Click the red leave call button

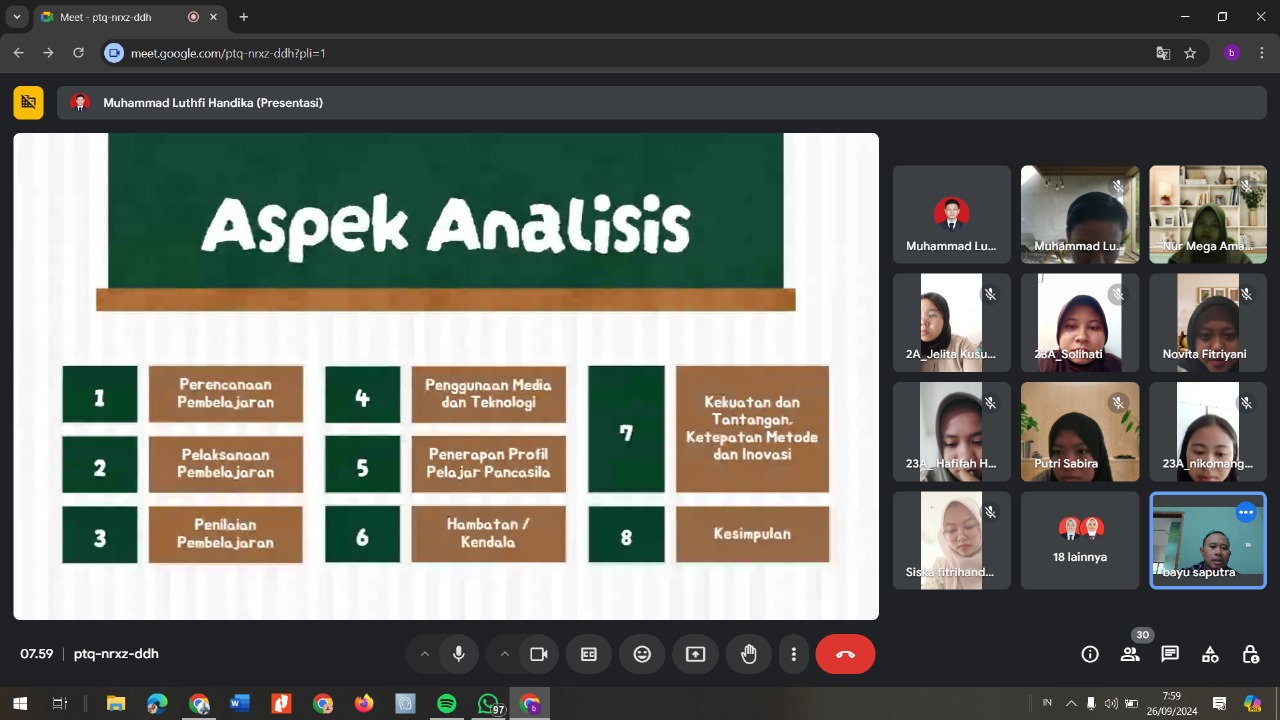pos(845,654)
